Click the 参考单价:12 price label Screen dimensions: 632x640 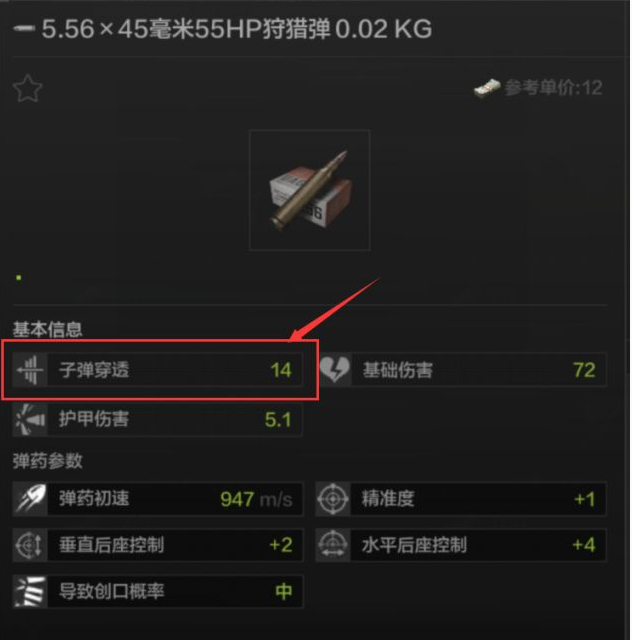553,88
